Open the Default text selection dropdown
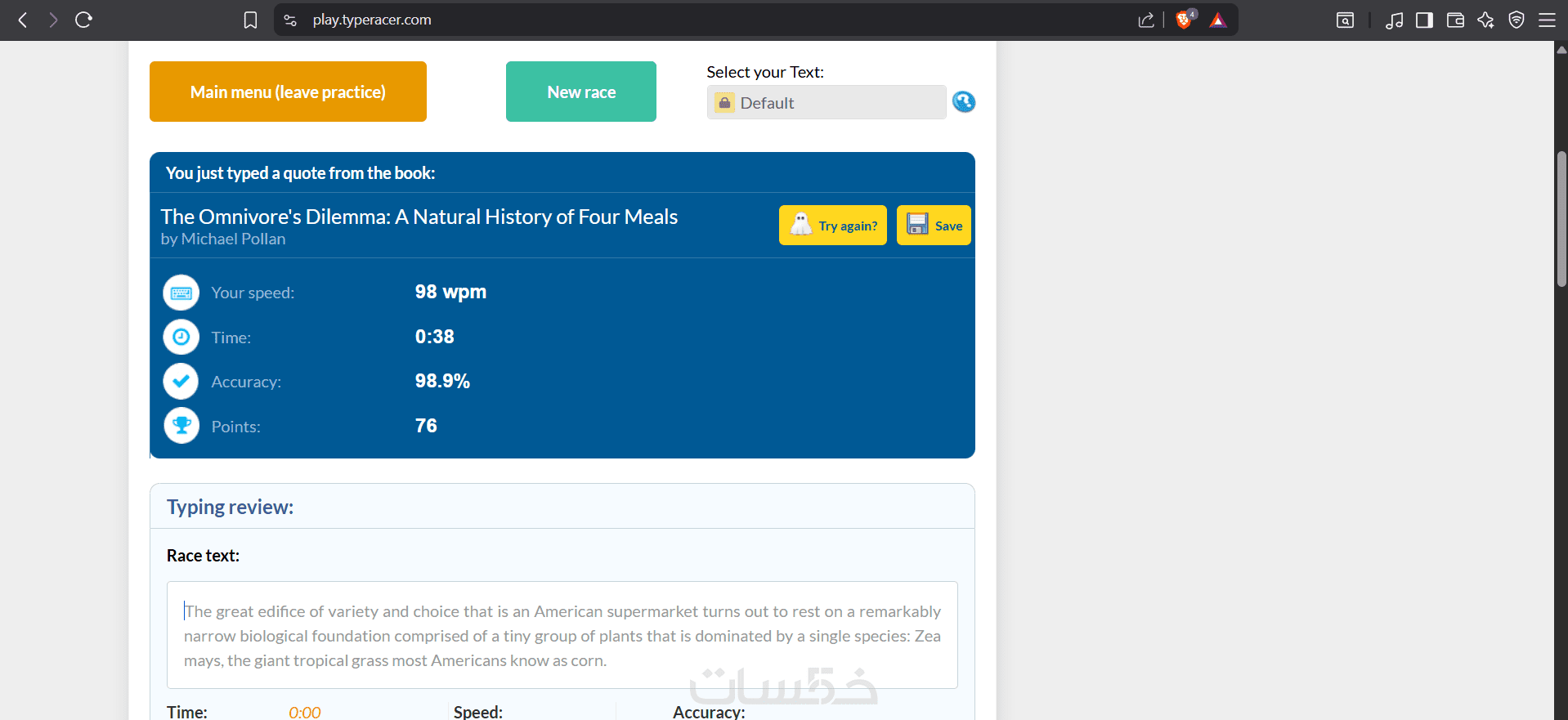Viewport: 1568px width, 720px height. (x=827, y=102)
